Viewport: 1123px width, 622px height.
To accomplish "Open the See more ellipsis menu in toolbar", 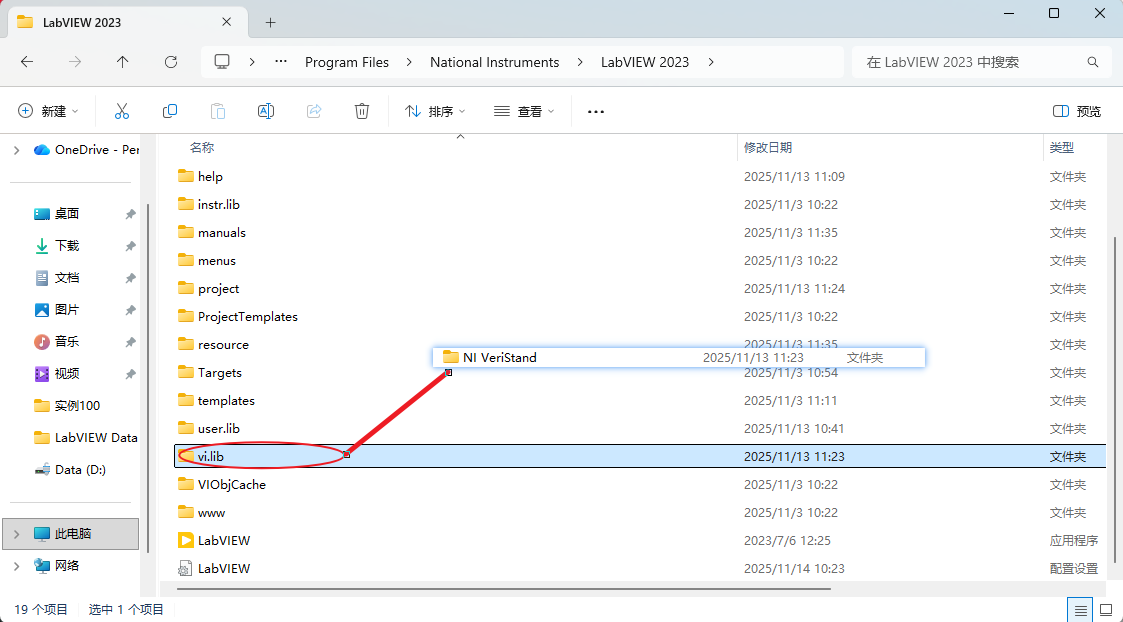I will [x=596, y=112].
